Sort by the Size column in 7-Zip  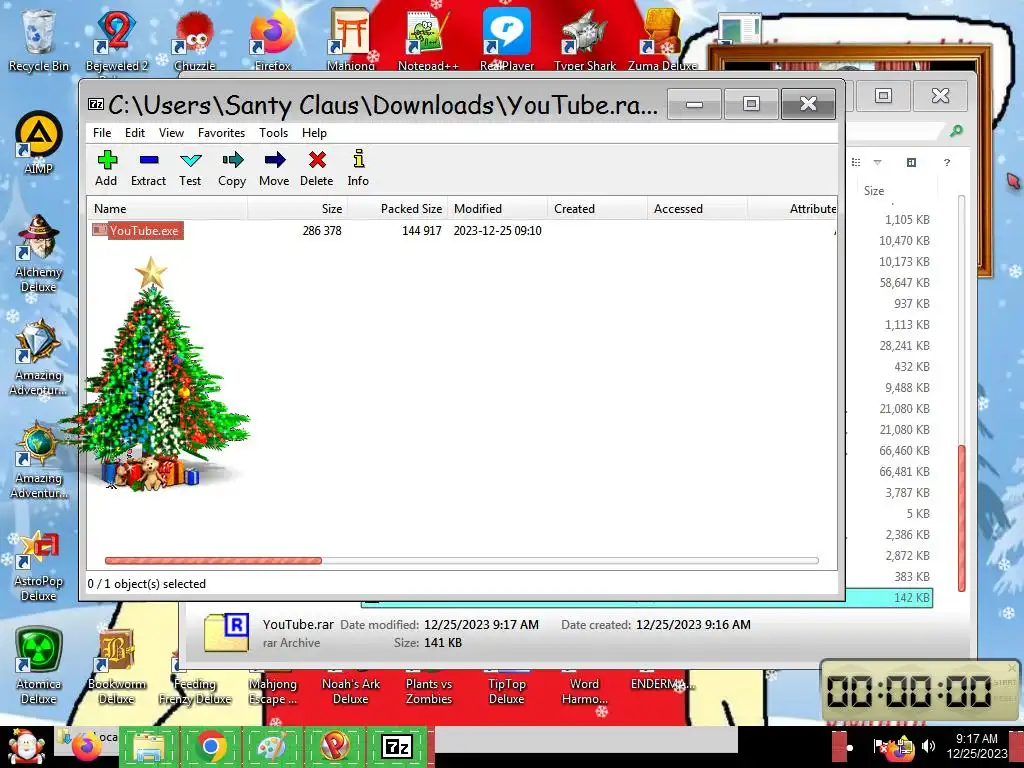pyautogui.click(x=298, y=209)
